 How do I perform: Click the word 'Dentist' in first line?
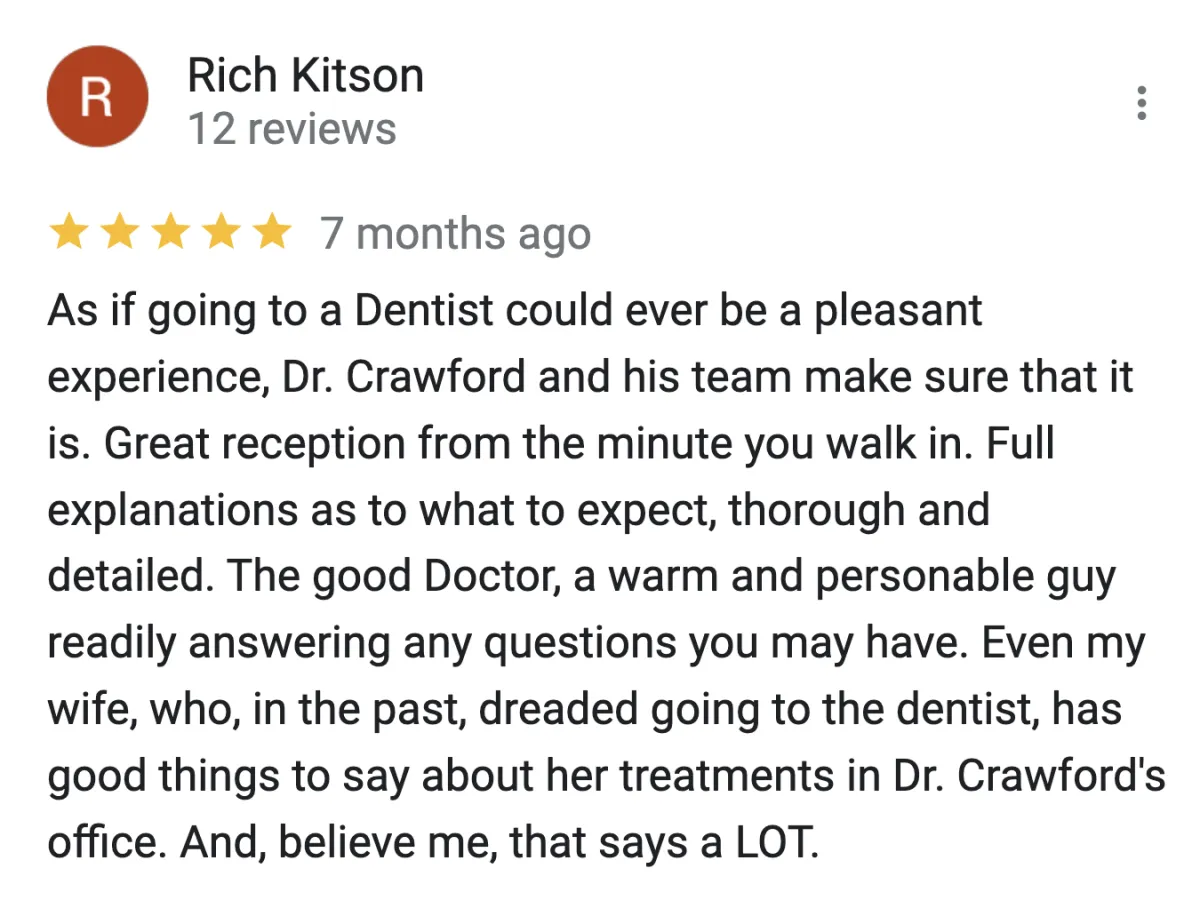coord(424,312)
